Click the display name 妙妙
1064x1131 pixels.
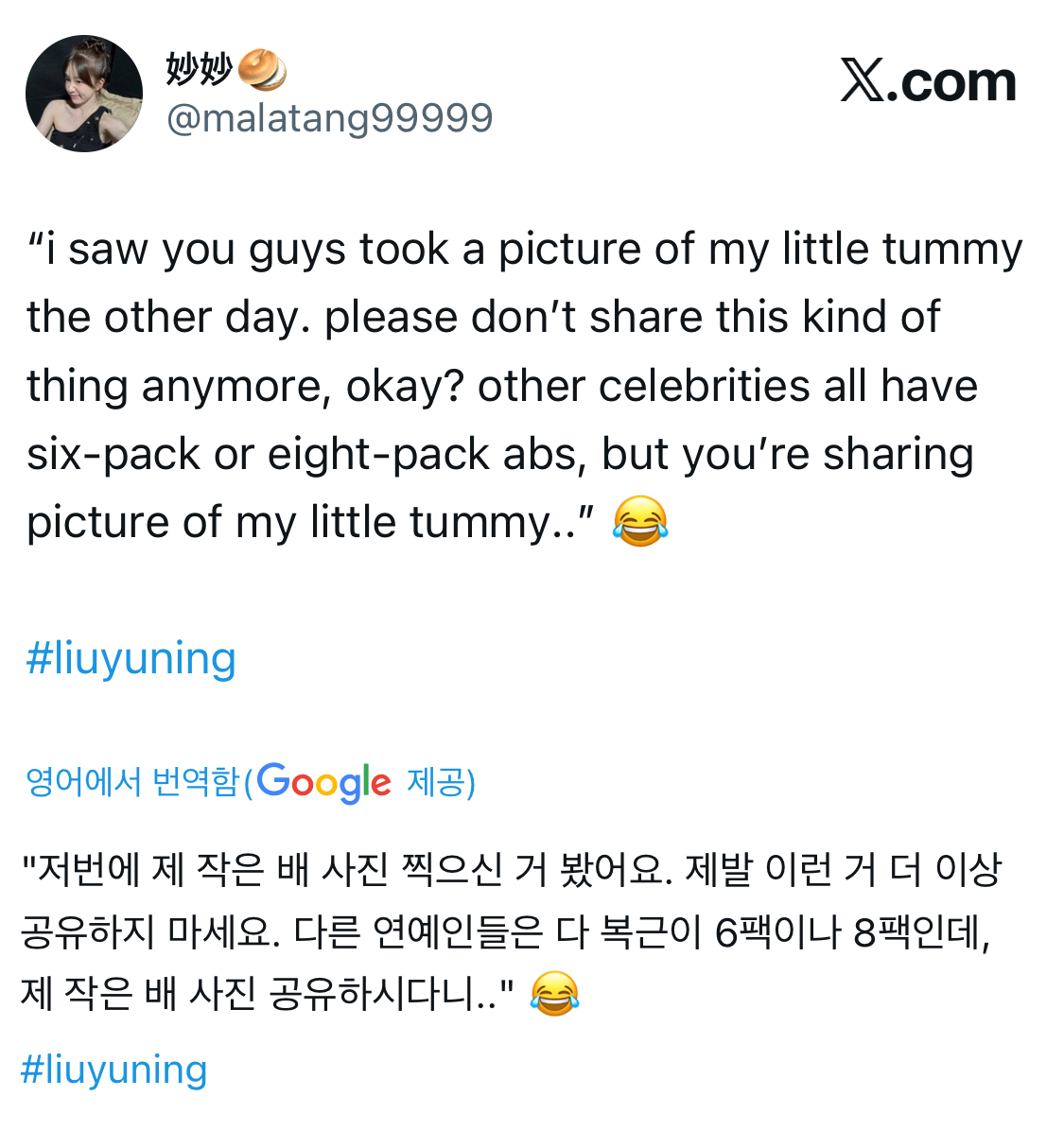point(199,69)
